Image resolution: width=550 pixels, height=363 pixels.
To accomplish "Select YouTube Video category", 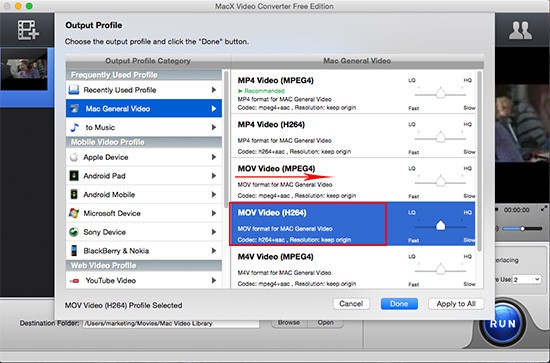I will click(144, 280).
